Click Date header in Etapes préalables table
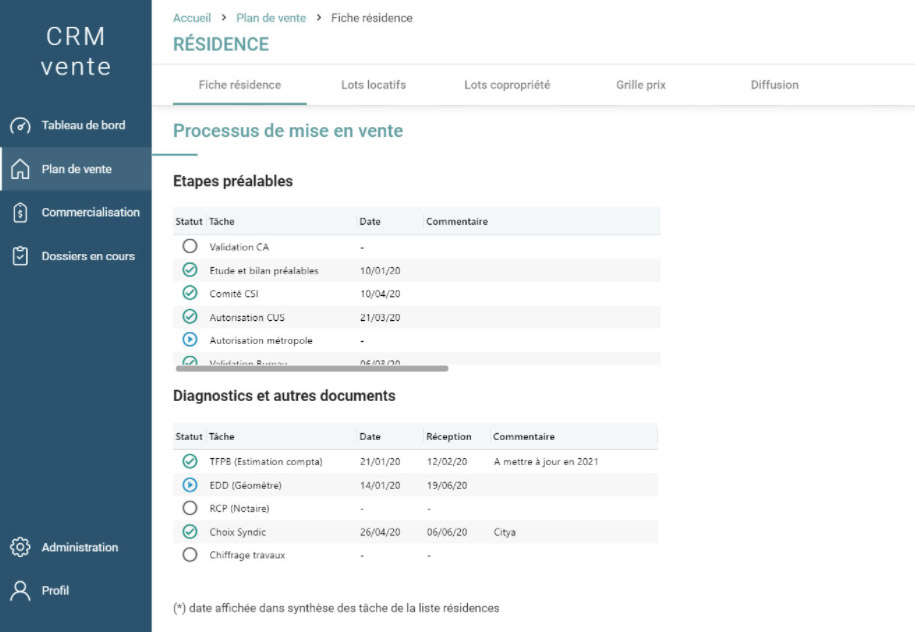This screenshot has width=915, height=632. coord(370,221)
